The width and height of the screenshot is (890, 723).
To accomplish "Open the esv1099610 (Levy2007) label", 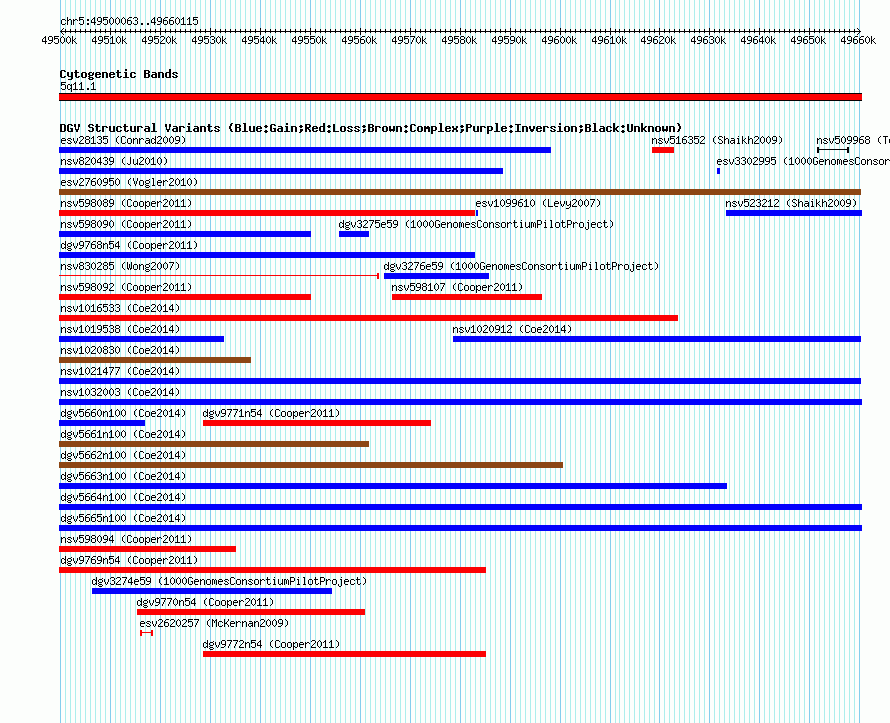I will coord(538,203).
